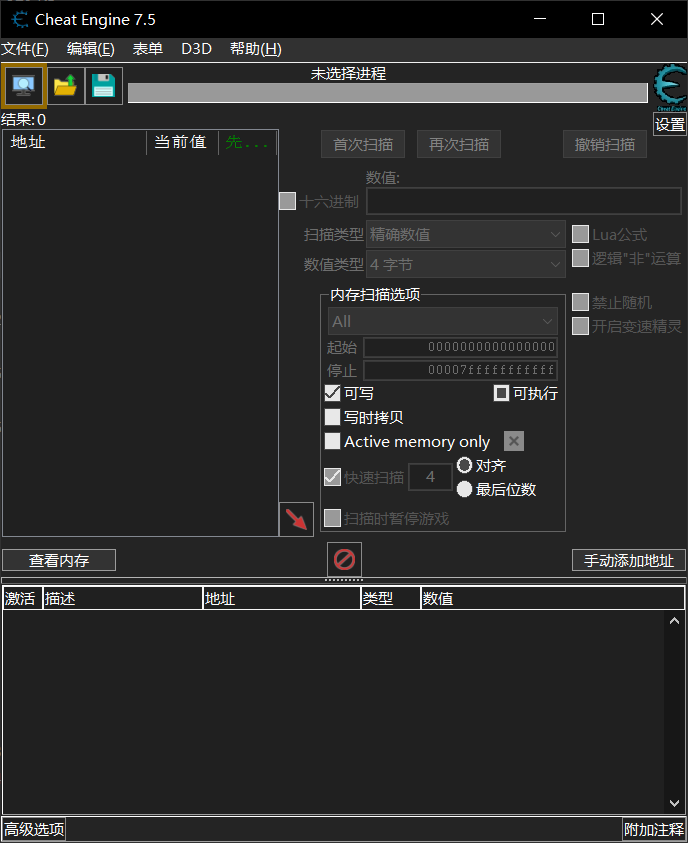Enable the 禁止随机 checkbox
This screenshot has height=843, width=688.
[x=580, y=302]
